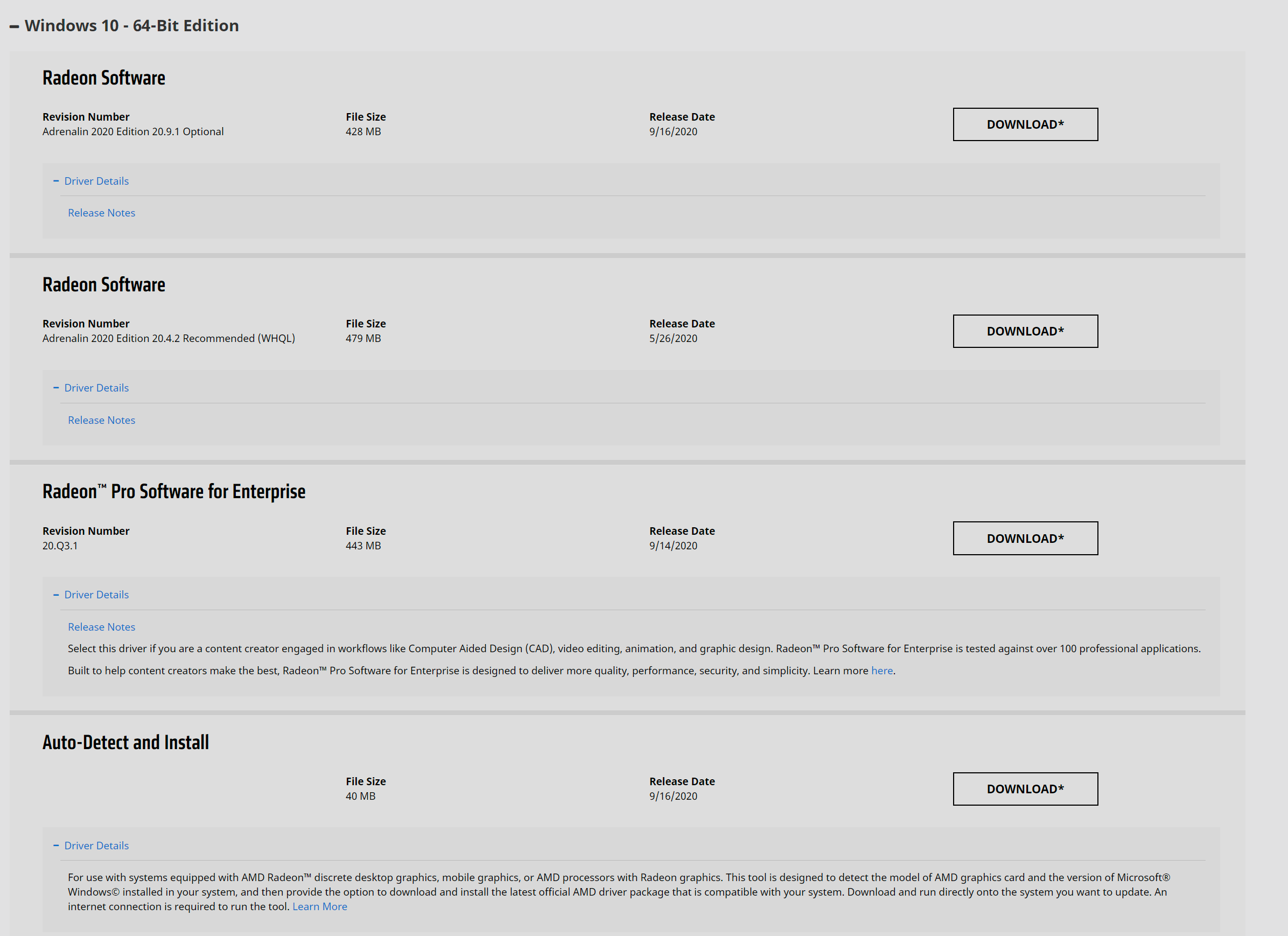Click the 5/26/2020 release date

(x=674, y=339)
